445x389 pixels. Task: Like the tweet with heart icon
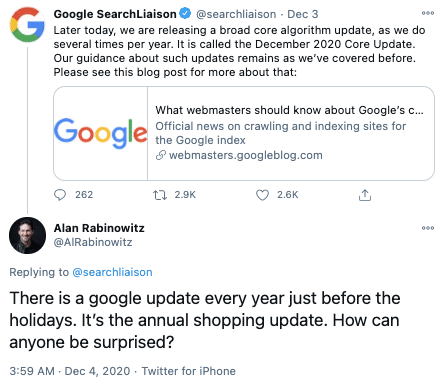[x=262, y=195]
